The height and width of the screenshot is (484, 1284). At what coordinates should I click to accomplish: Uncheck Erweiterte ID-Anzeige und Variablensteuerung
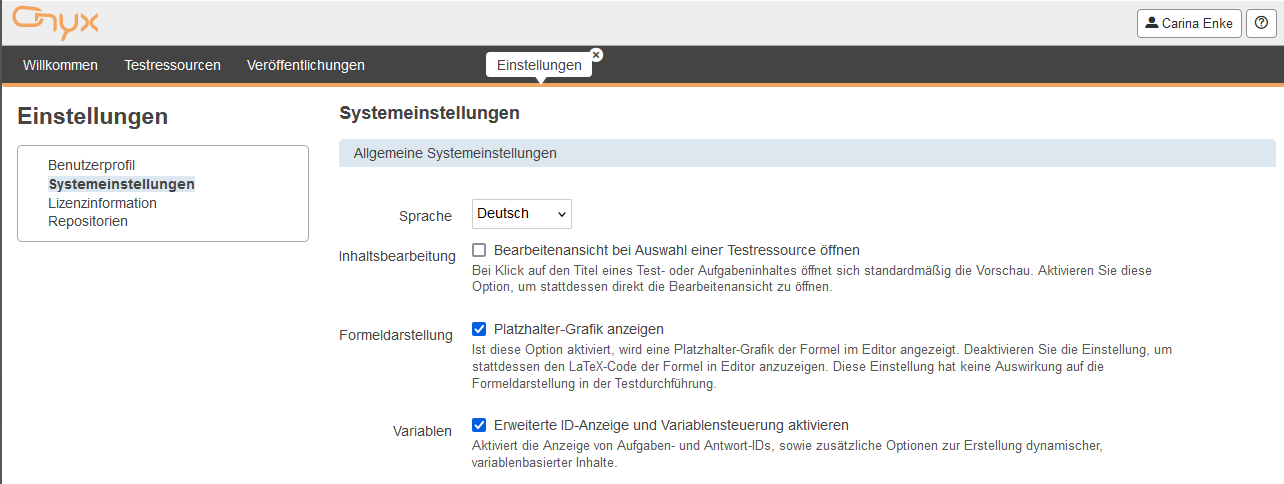[x=479, y=425]
